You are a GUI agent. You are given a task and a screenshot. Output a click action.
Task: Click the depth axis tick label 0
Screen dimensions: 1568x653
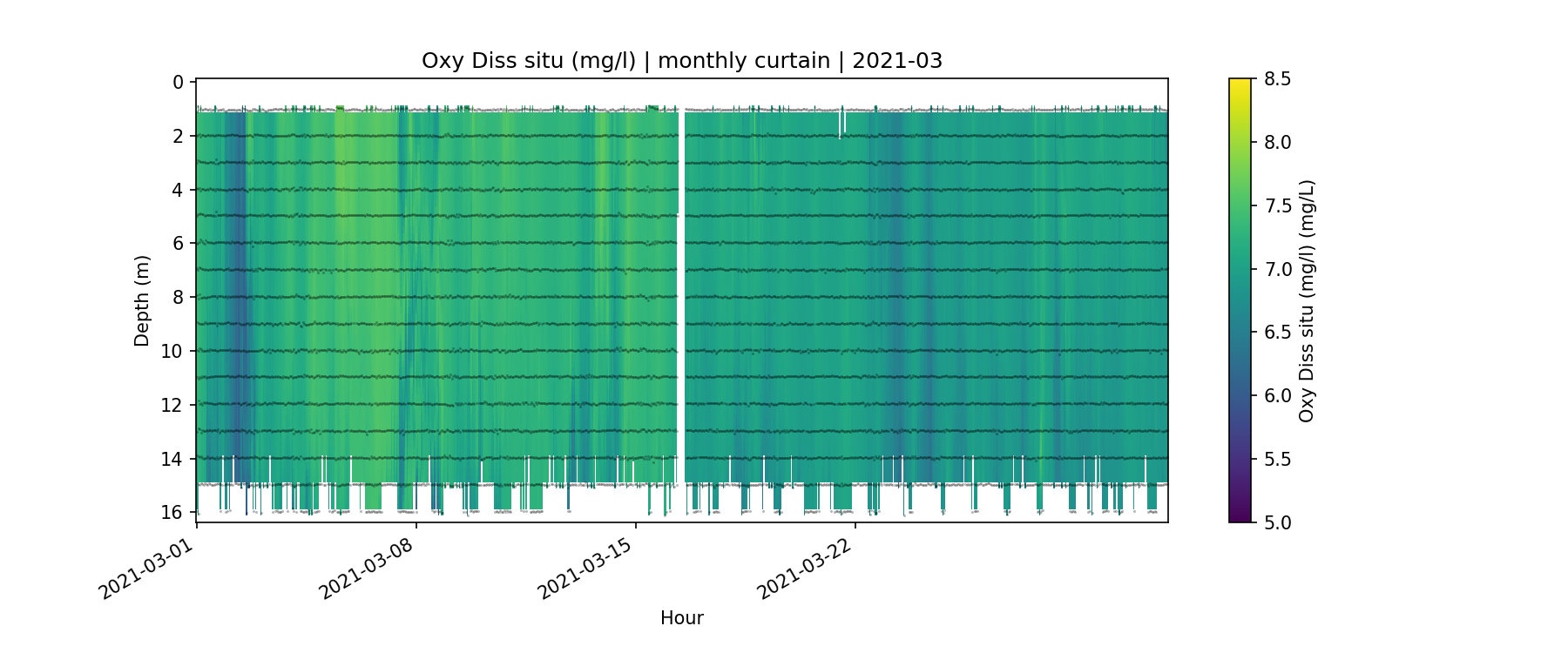(178, 83)
